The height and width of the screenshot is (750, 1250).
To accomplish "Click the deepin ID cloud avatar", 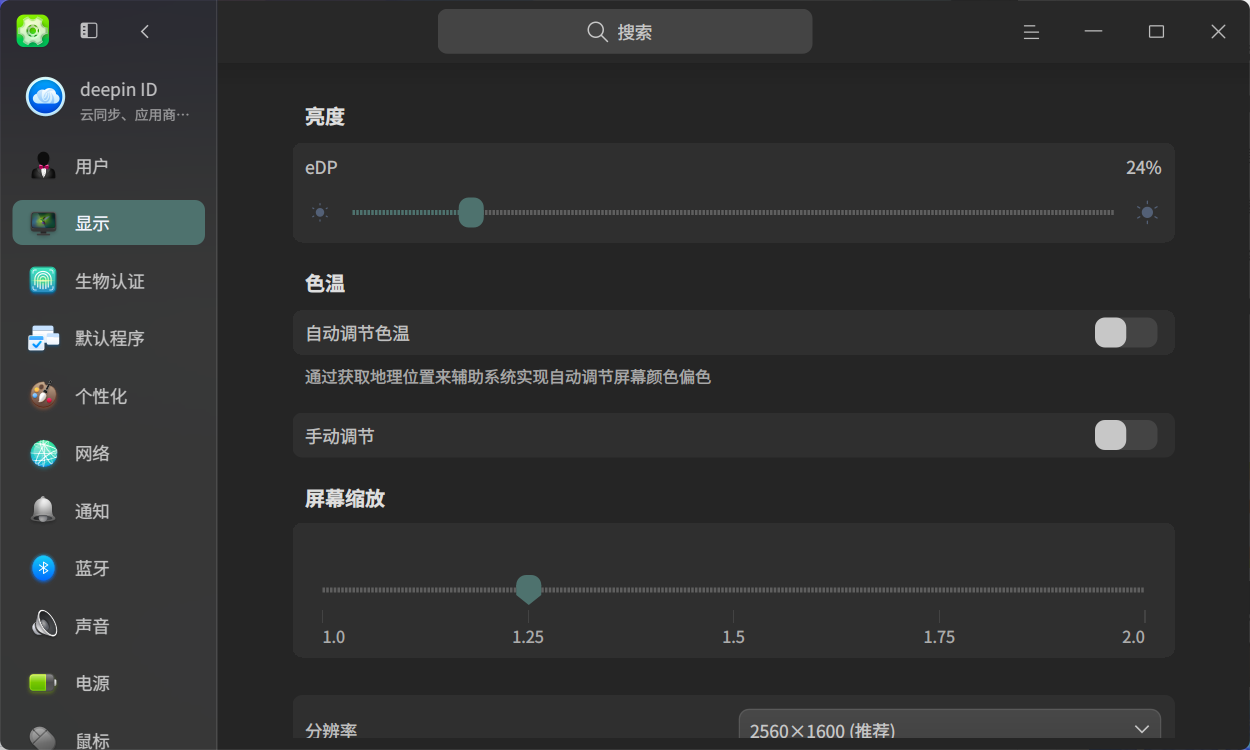I will click(x=45, y=97).
